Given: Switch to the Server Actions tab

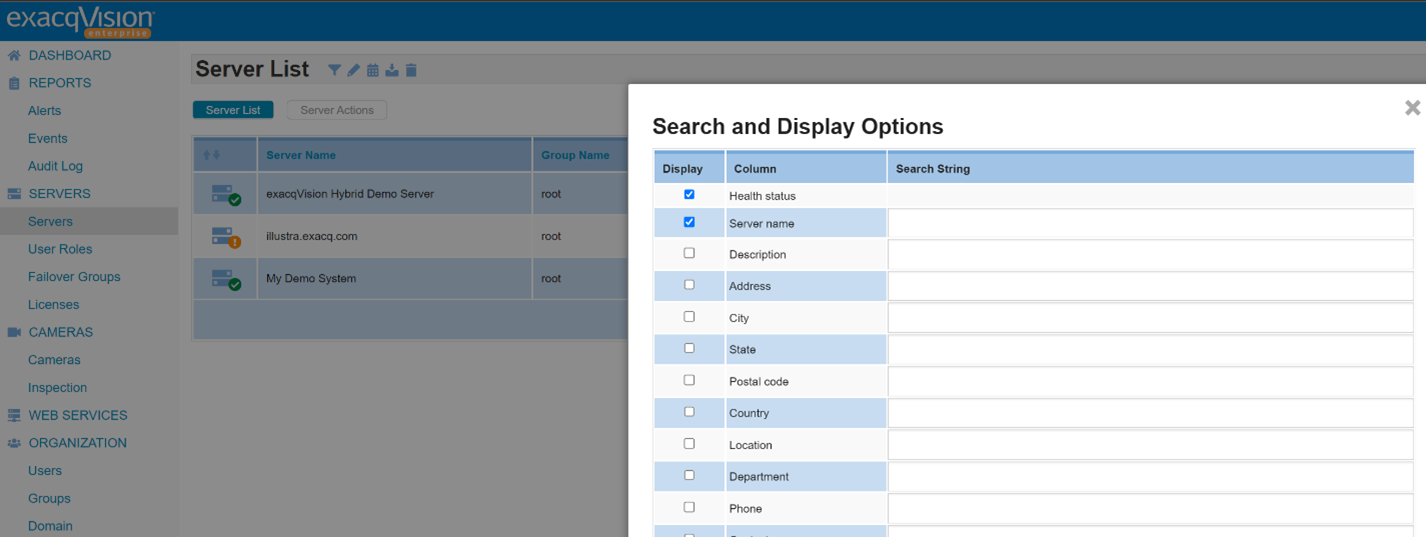Looking at the screenshot, I should click(x=337, y=110).
